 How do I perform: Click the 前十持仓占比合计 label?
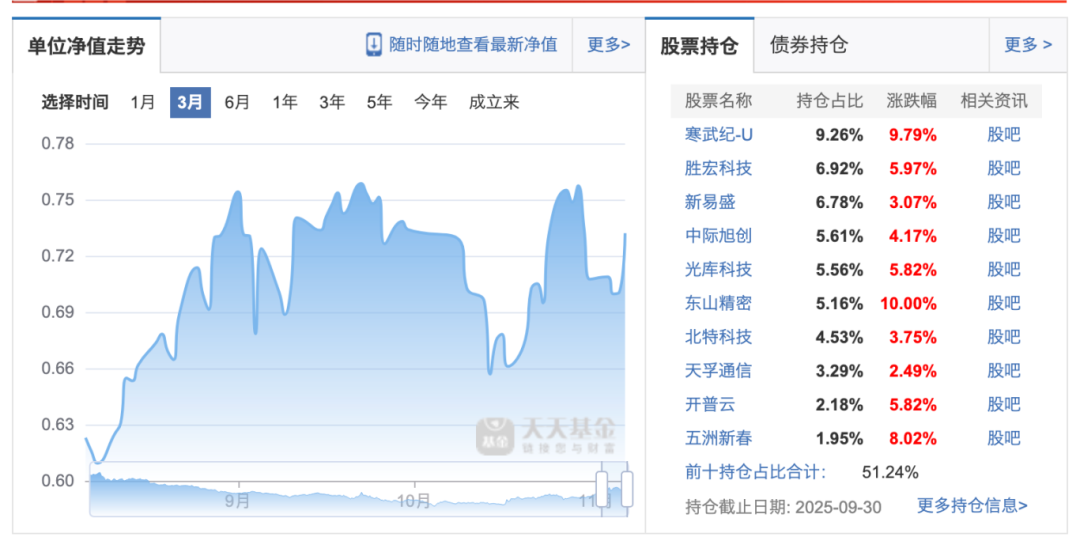point(756,472)
